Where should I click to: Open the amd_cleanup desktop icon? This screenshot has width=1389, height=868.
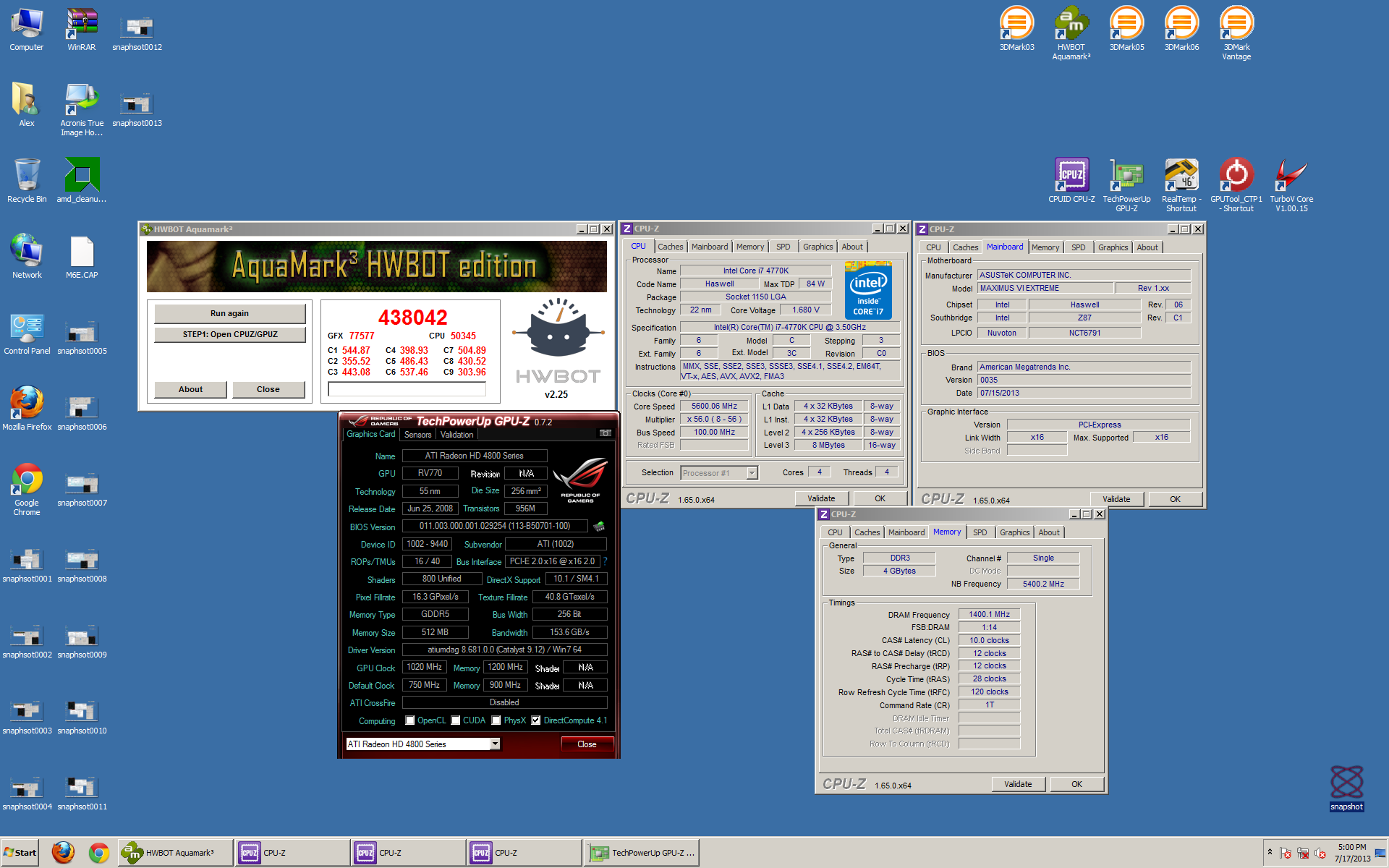(x=82, y=181)
